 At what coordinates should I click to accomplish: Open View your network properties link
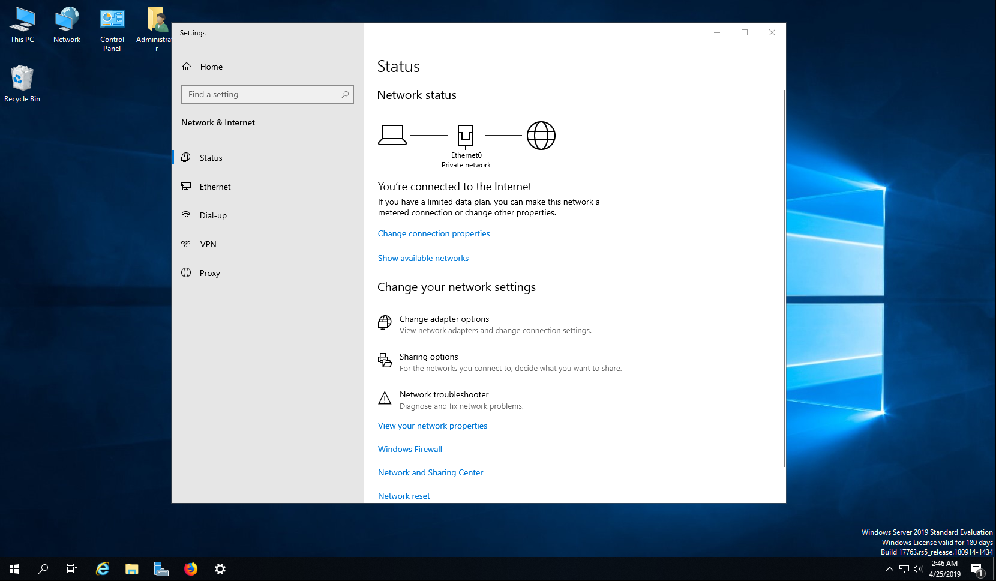(x=433, y=426)
